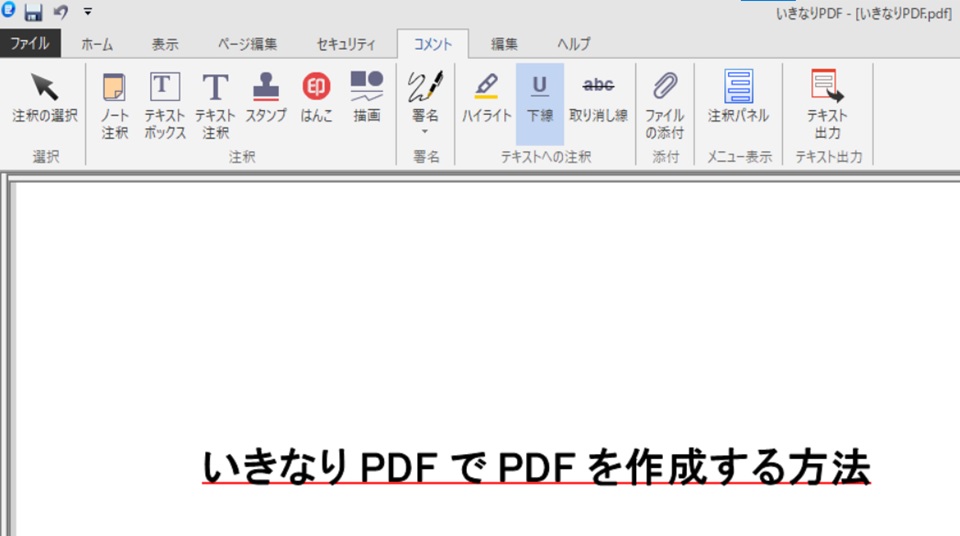This screenshot has width=960, height=536.
Task: Choose the テキストボックス tool
Action: pyautogui.click(x=165, y=105)
